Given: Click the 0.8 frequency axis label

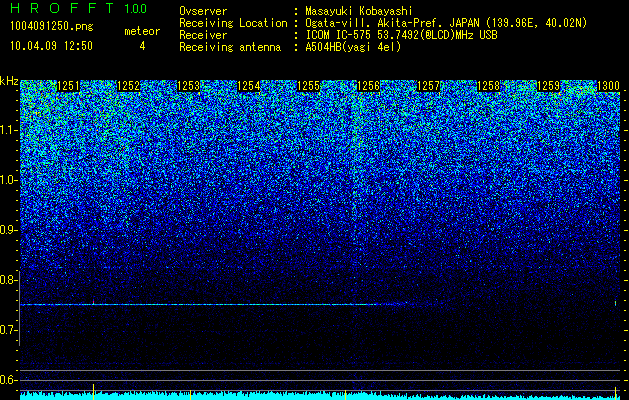Looking at the screenshot, I should point(8,280).
